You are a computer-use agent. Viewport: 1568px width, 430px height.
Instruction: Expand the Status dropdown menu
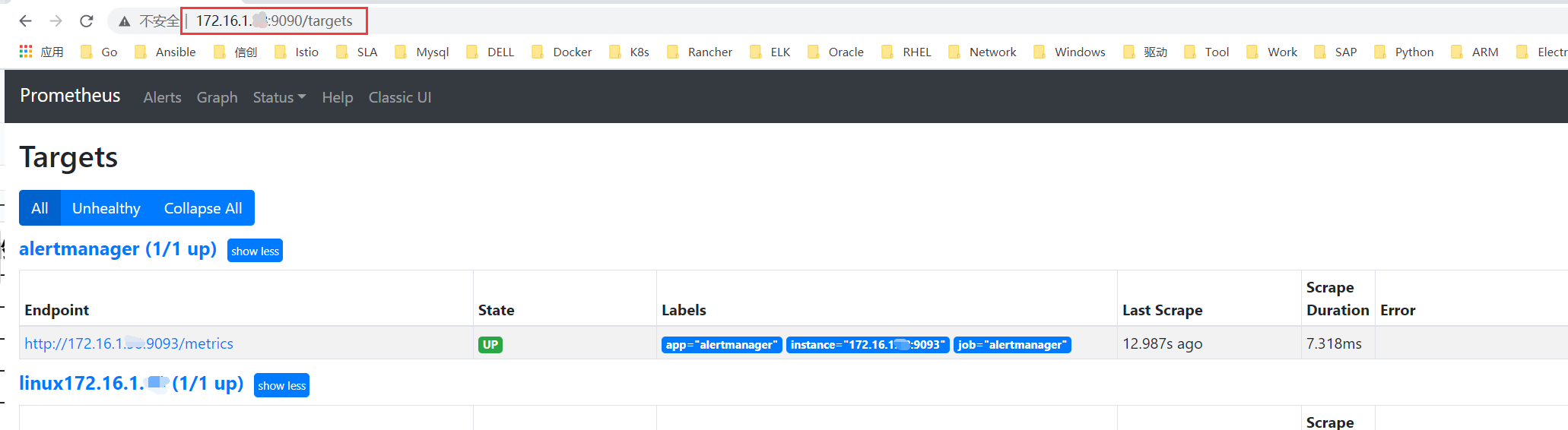279,97
